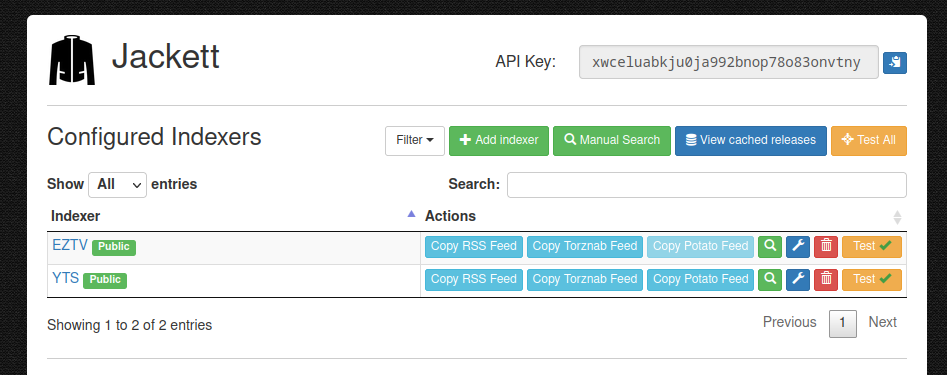Open YTS configuration with wrench icon
The width and height of the screenshot is (947, 375).
click(x=798, y=280)
